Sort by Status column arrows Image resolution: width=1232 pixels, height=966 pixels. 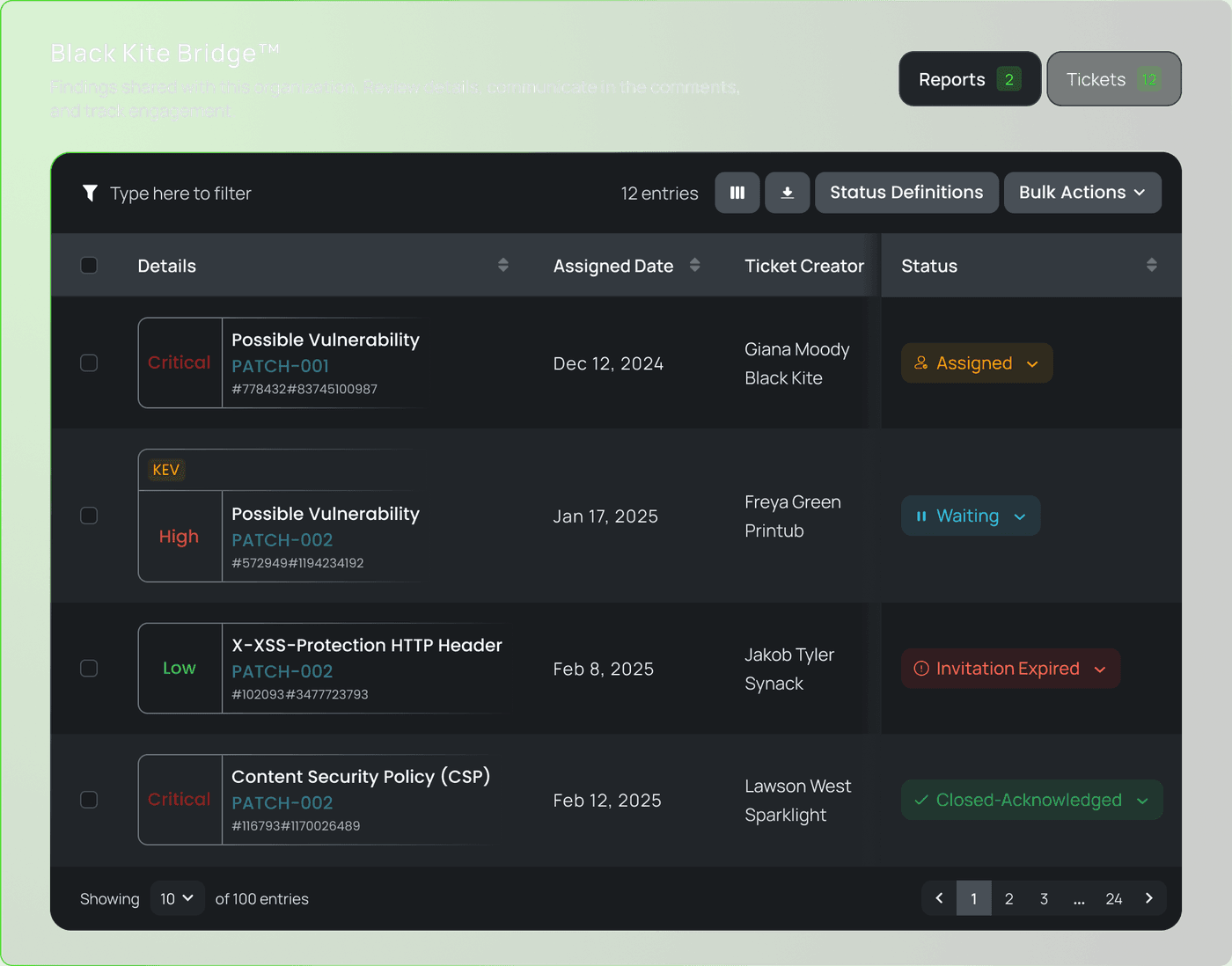(x=1151, y=265)
